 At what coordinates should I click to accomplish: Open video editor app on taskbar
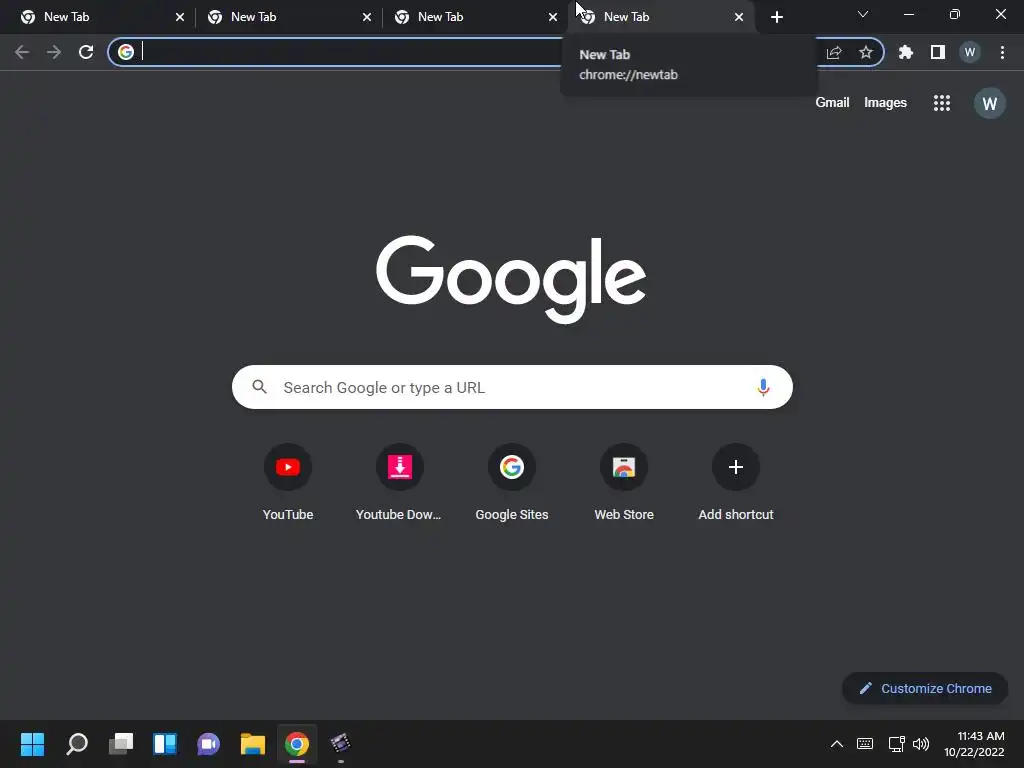(x=340, y=744)
